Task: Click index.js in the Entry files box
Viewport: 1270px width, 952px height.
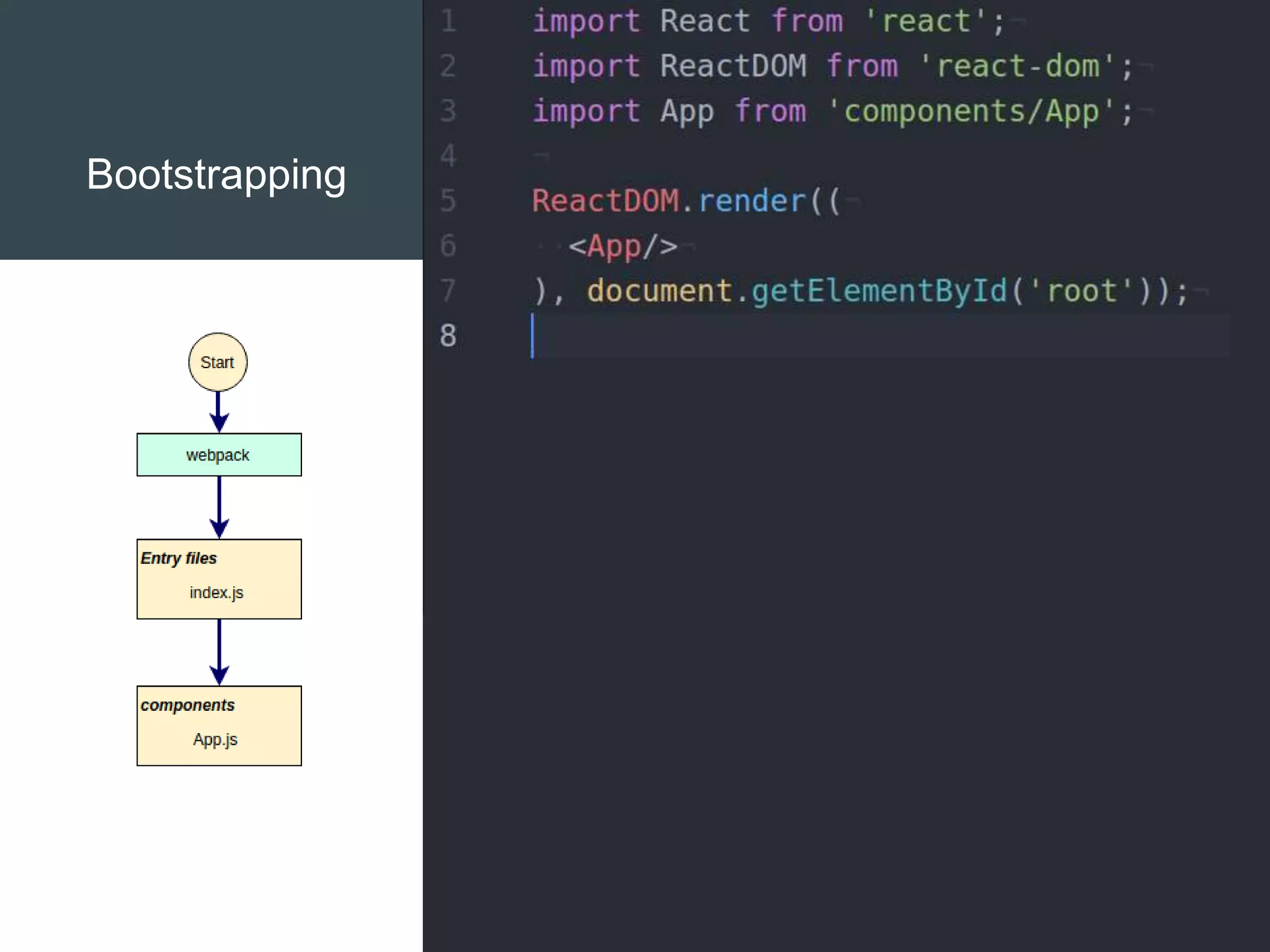Action: [216, 593]
